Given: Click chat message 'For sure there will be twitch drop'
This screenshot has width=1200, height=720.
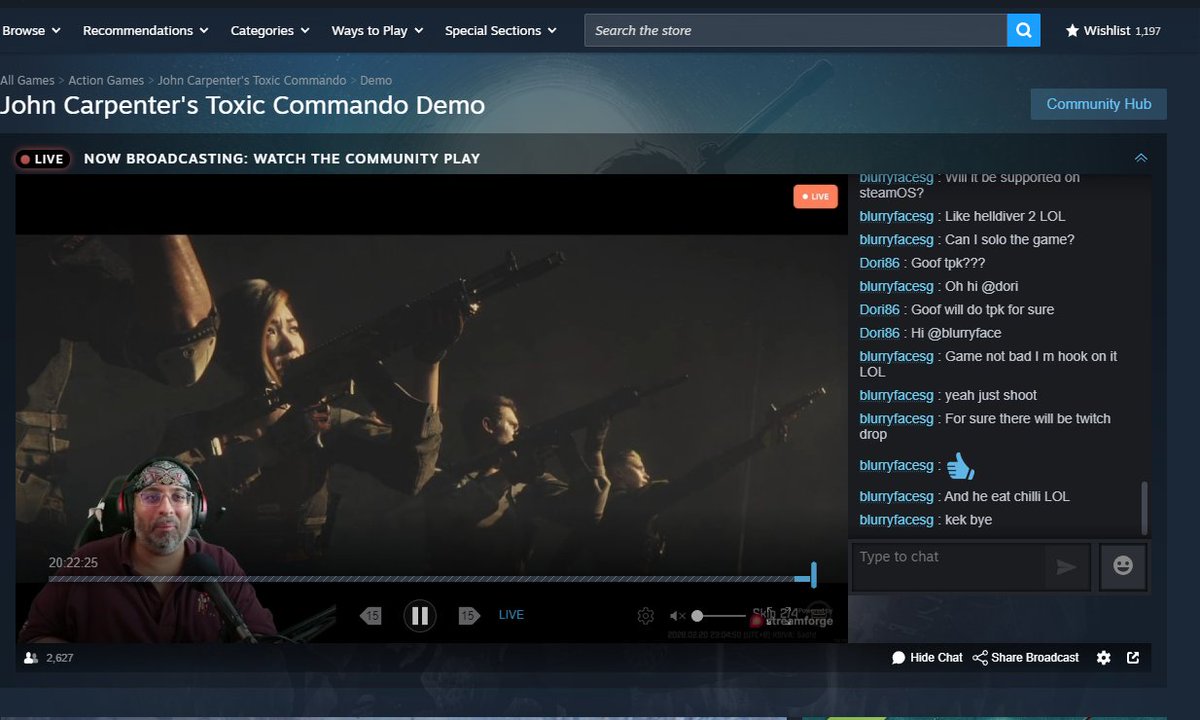Looking at the screenshot, I should tap(985, 426).
